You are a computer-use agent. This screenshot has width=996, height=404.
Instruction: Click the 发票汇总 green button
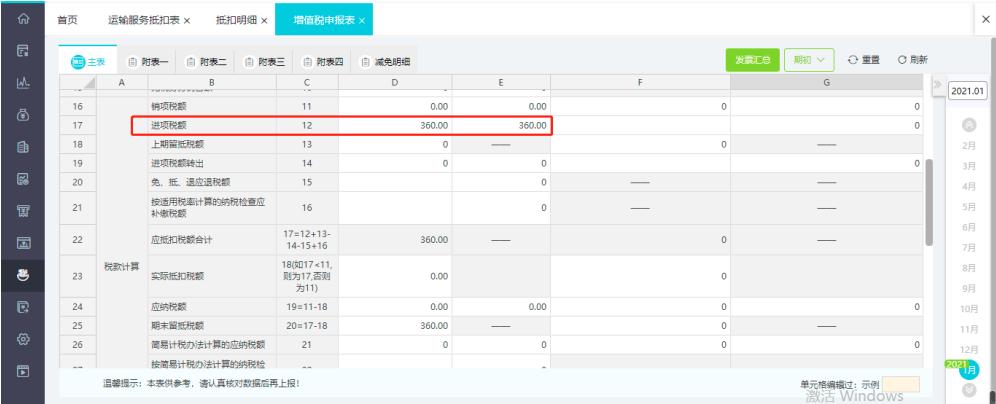751,60
